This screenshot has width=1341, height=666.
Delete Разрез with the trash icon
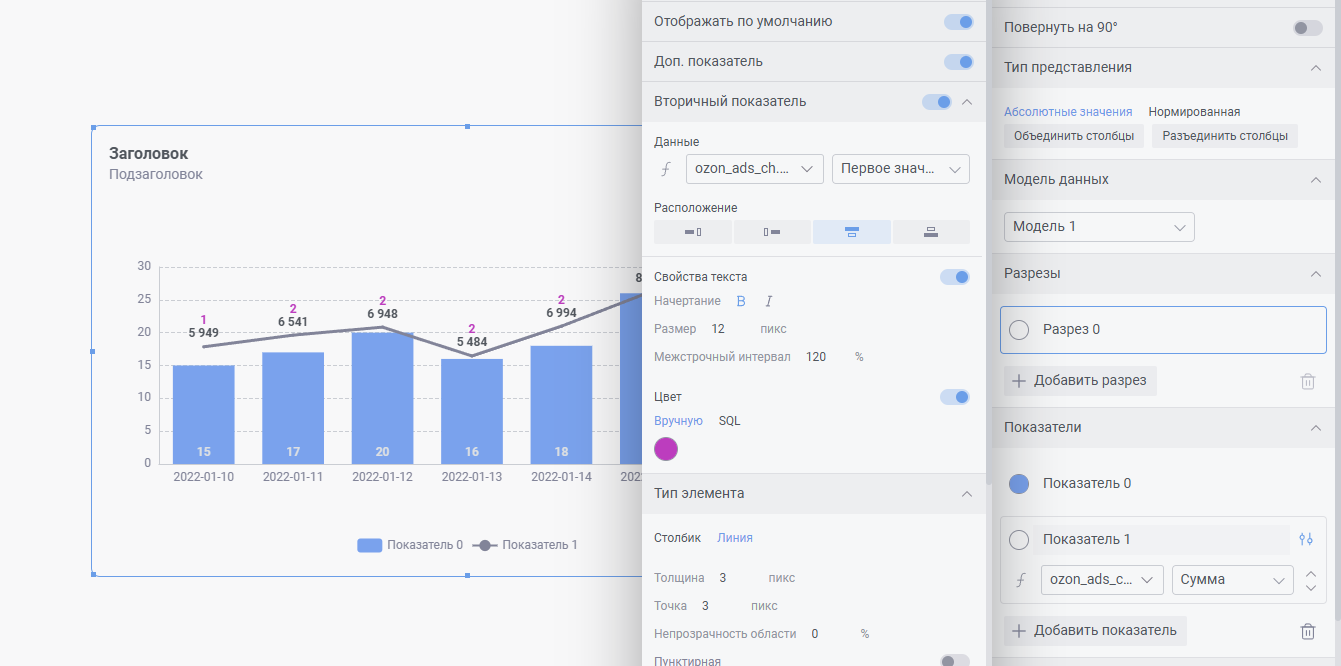pos(1307,381)
